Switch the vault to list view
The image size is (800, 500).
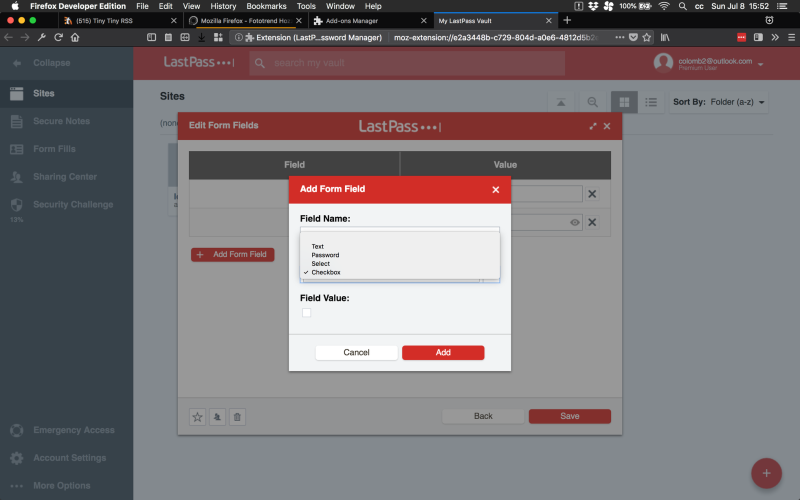[x=651, y=102]
